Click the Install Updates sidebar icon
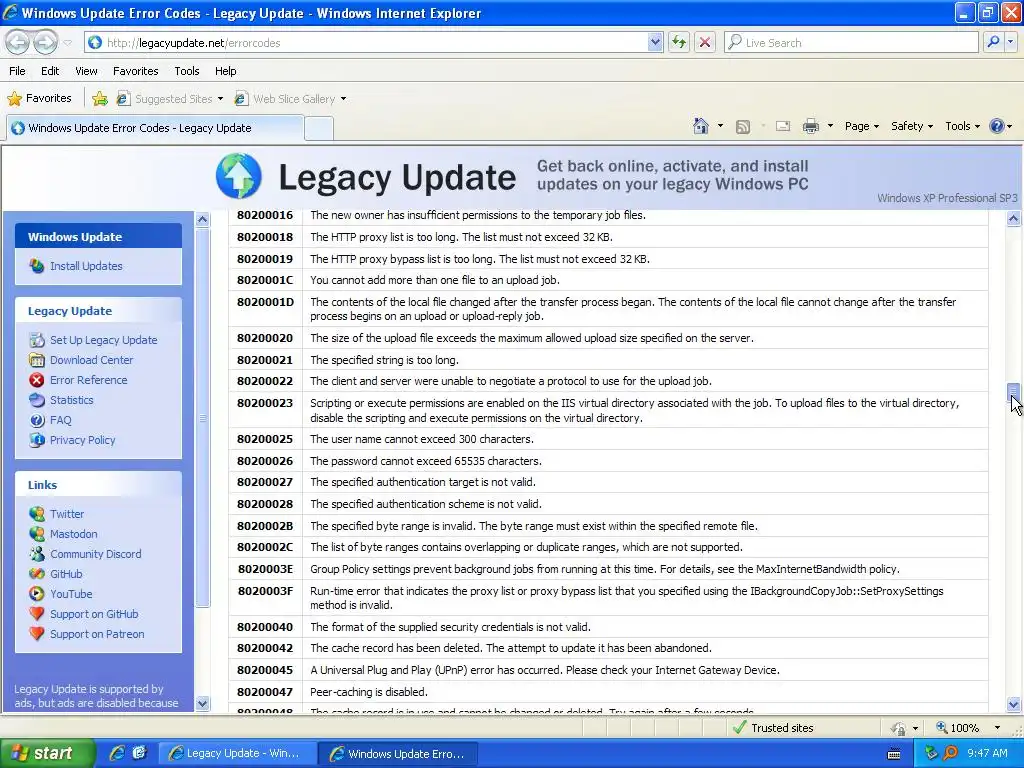The height and width of the screenshot is (768, 1024). (x=37, y=266)
